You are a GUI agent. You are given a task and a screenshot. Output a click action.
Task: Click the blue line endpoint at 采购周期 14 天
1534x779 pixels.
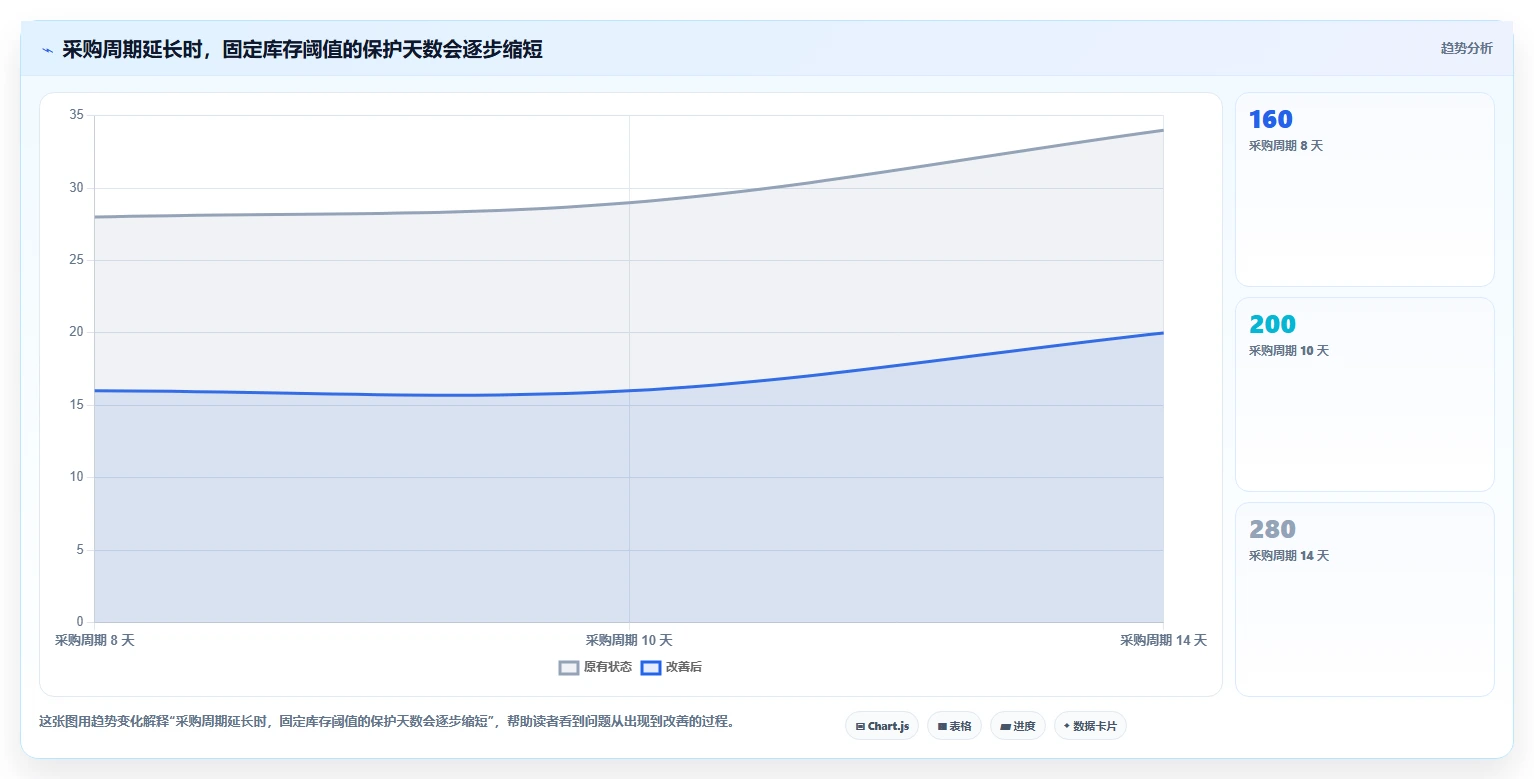[1163, 333]
